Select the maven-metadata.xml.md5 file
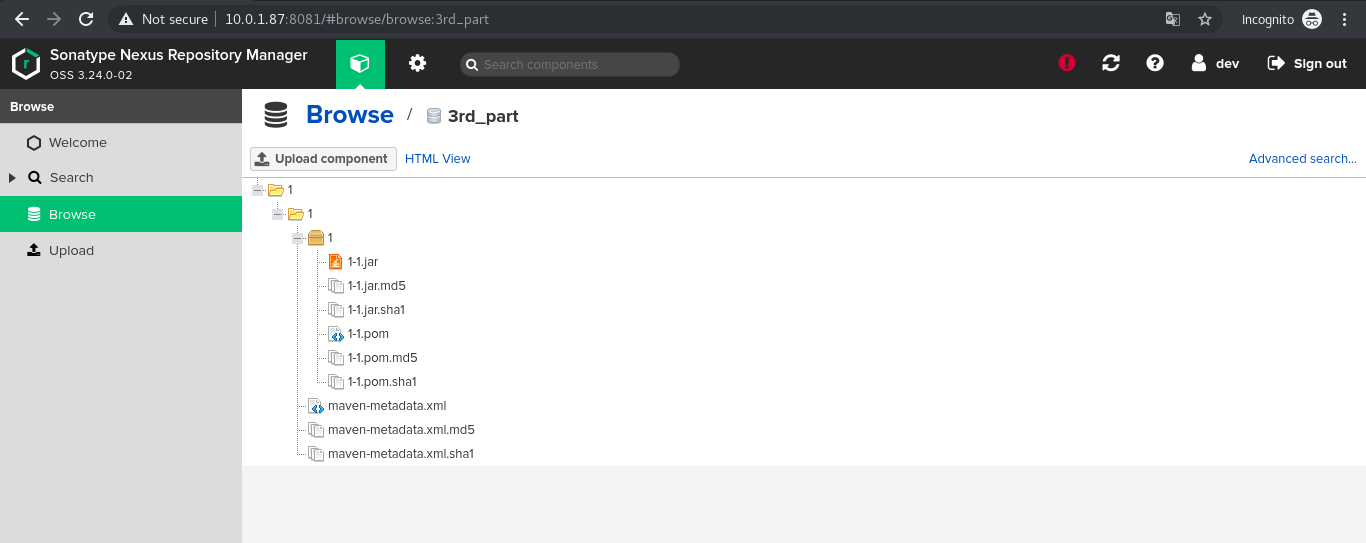 (x=401, y=429)
